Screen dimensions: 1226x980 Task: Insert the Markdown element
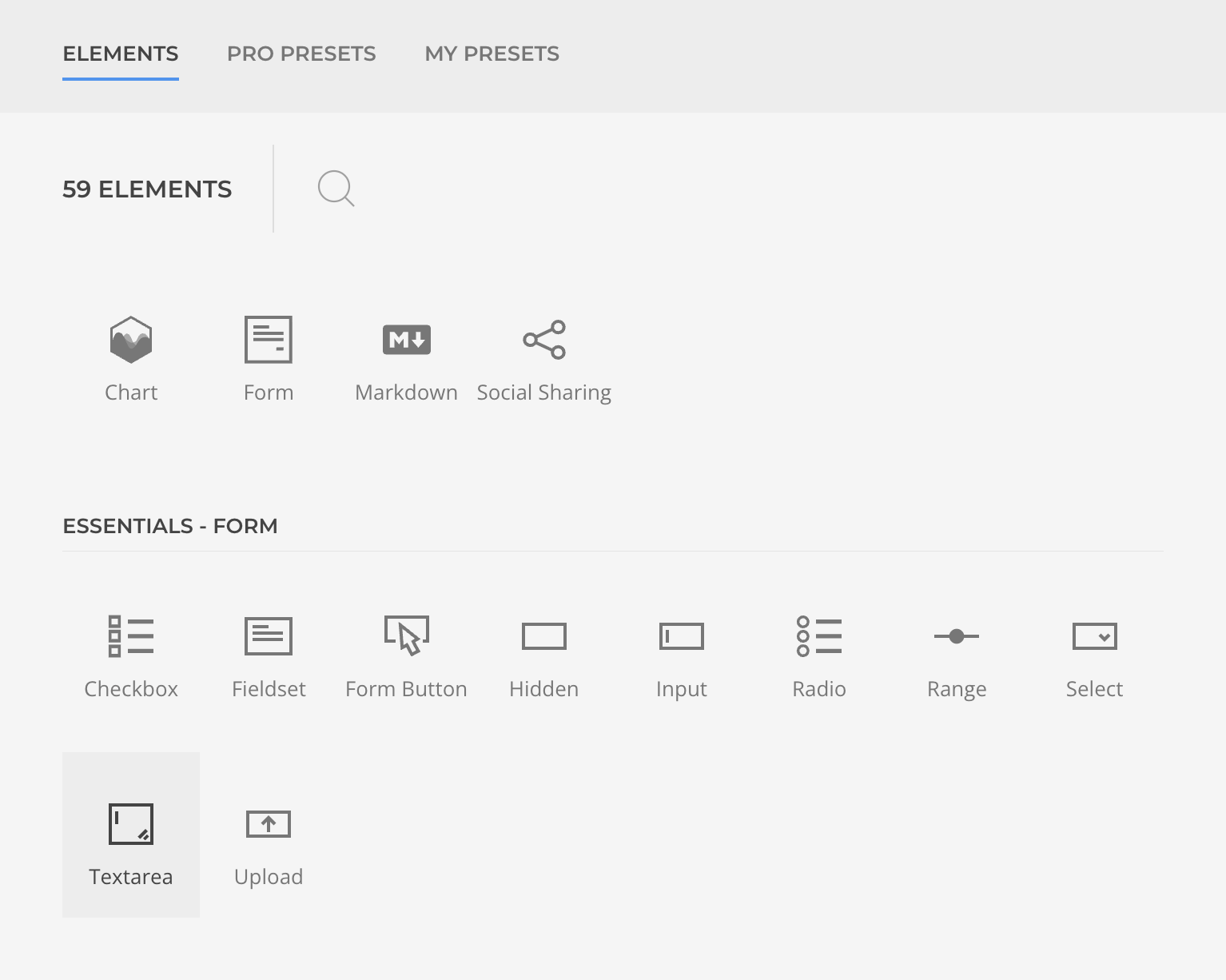pos(406,358)
